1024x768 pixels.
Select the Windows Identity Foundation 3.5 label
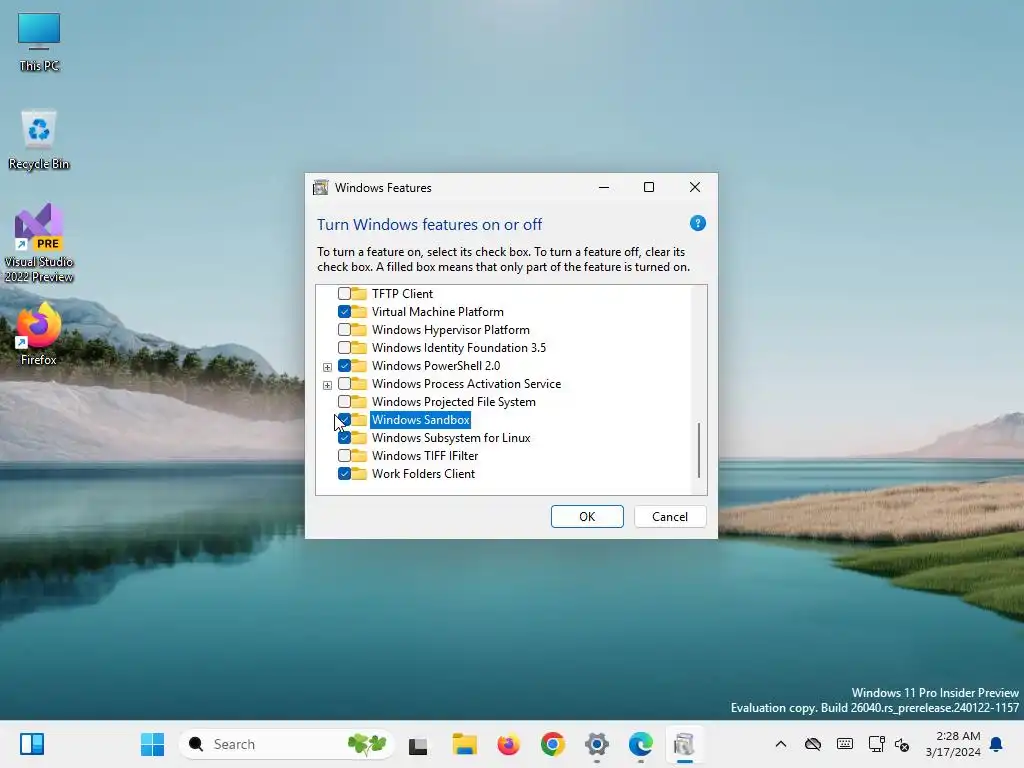458,347
